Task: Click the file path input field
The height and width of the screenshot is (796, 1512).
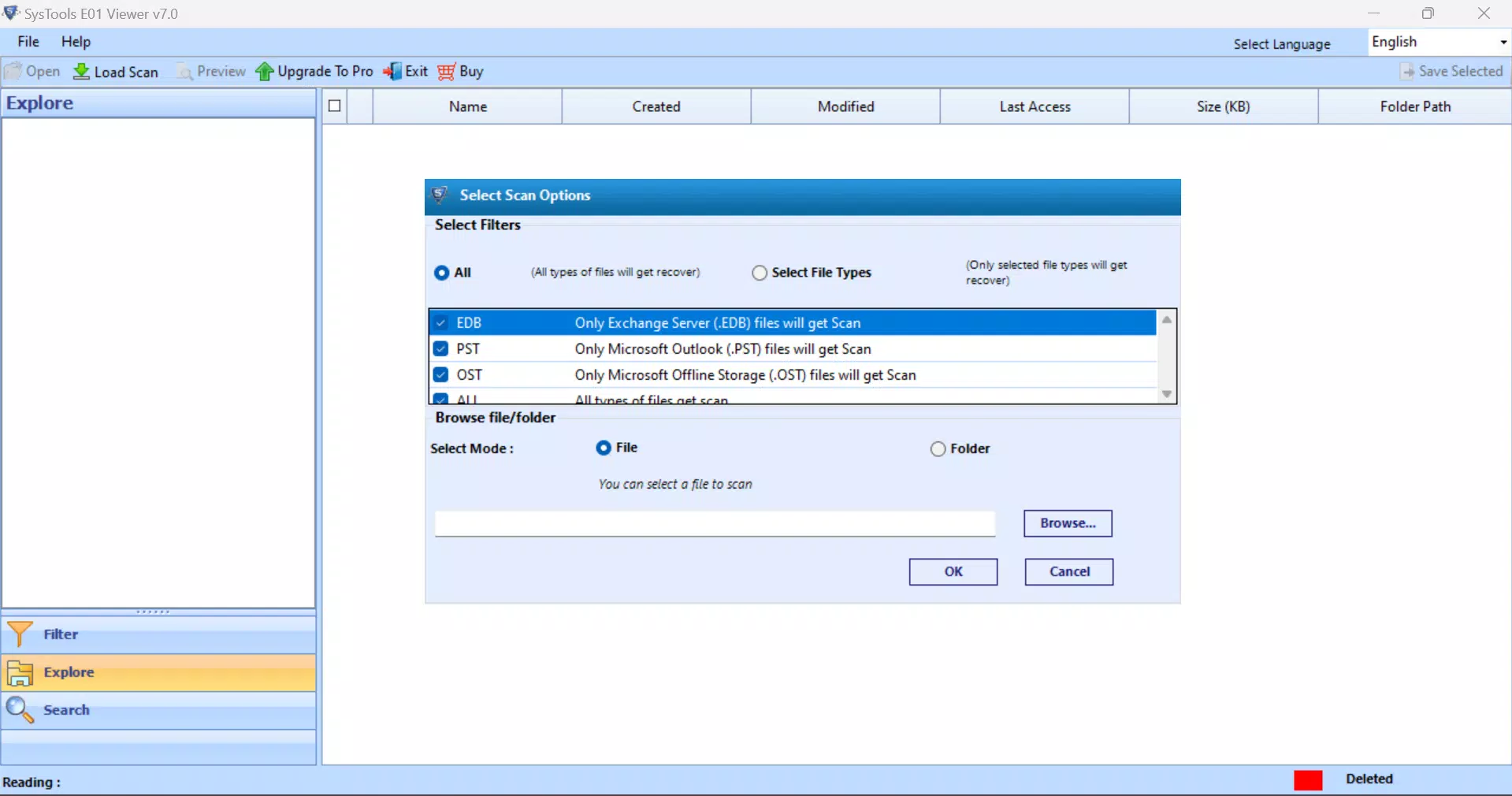Action: (715, 523)
